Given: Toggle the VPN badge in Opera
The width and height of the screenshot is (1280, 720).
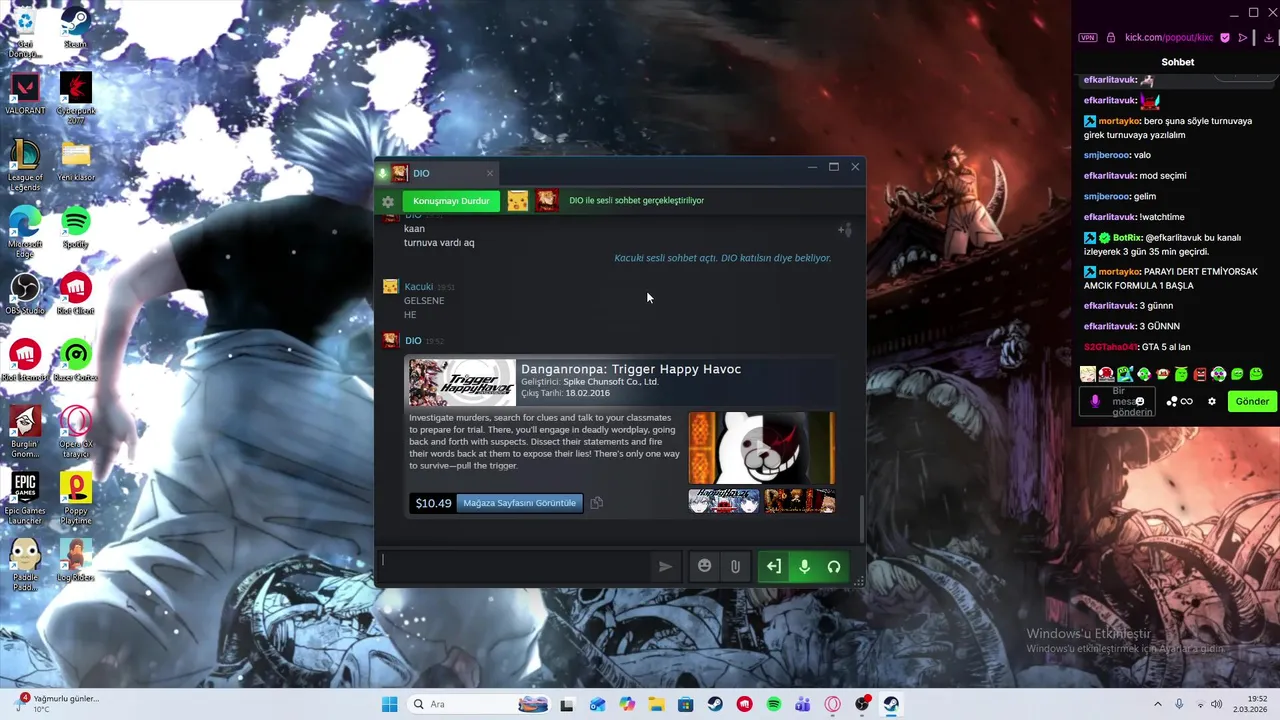Looking at the screenshot, I should [x=1088, y=38].
